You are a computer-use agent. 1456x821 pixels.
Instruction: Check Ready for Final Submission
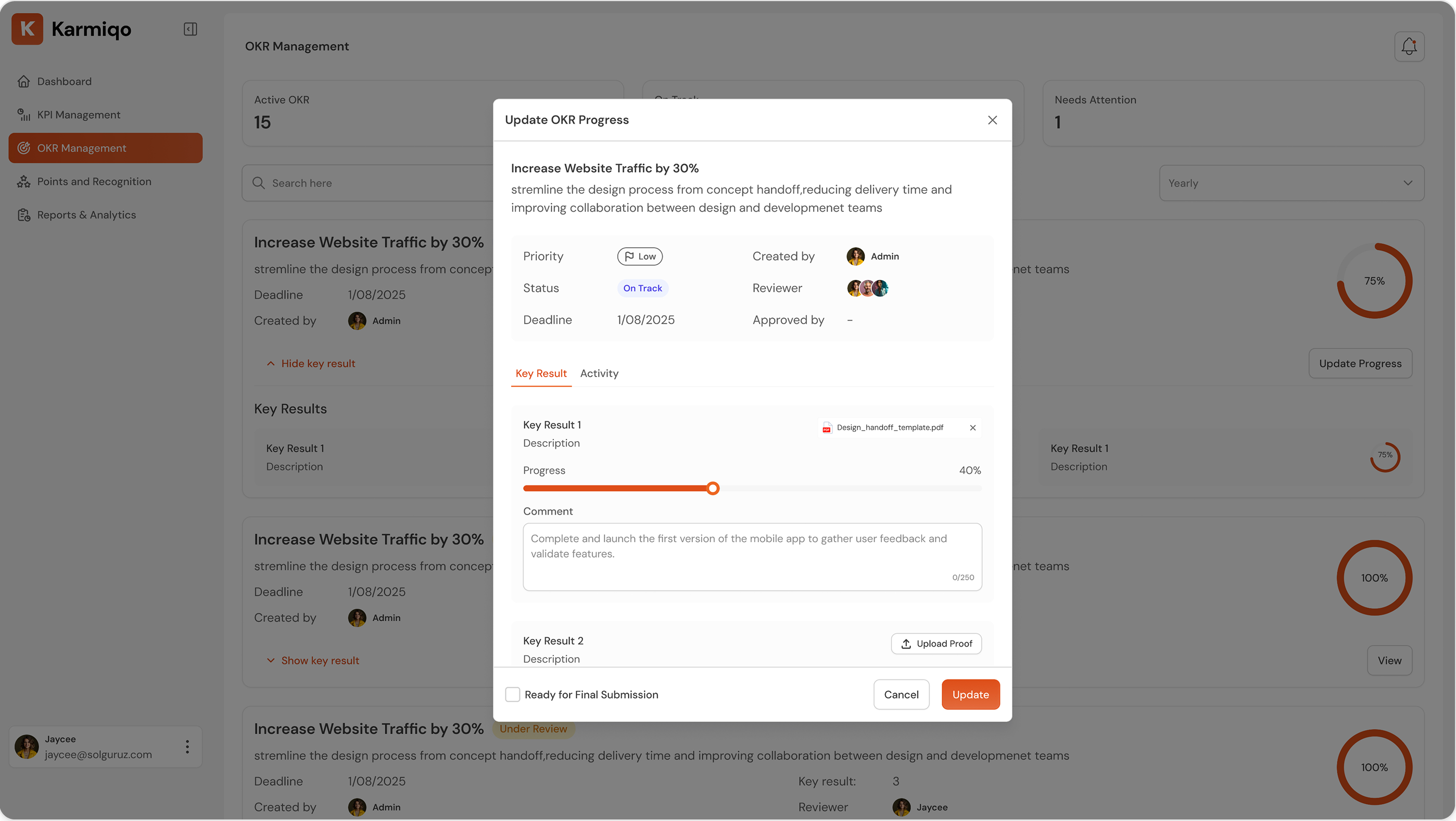[x=512, y=695]
